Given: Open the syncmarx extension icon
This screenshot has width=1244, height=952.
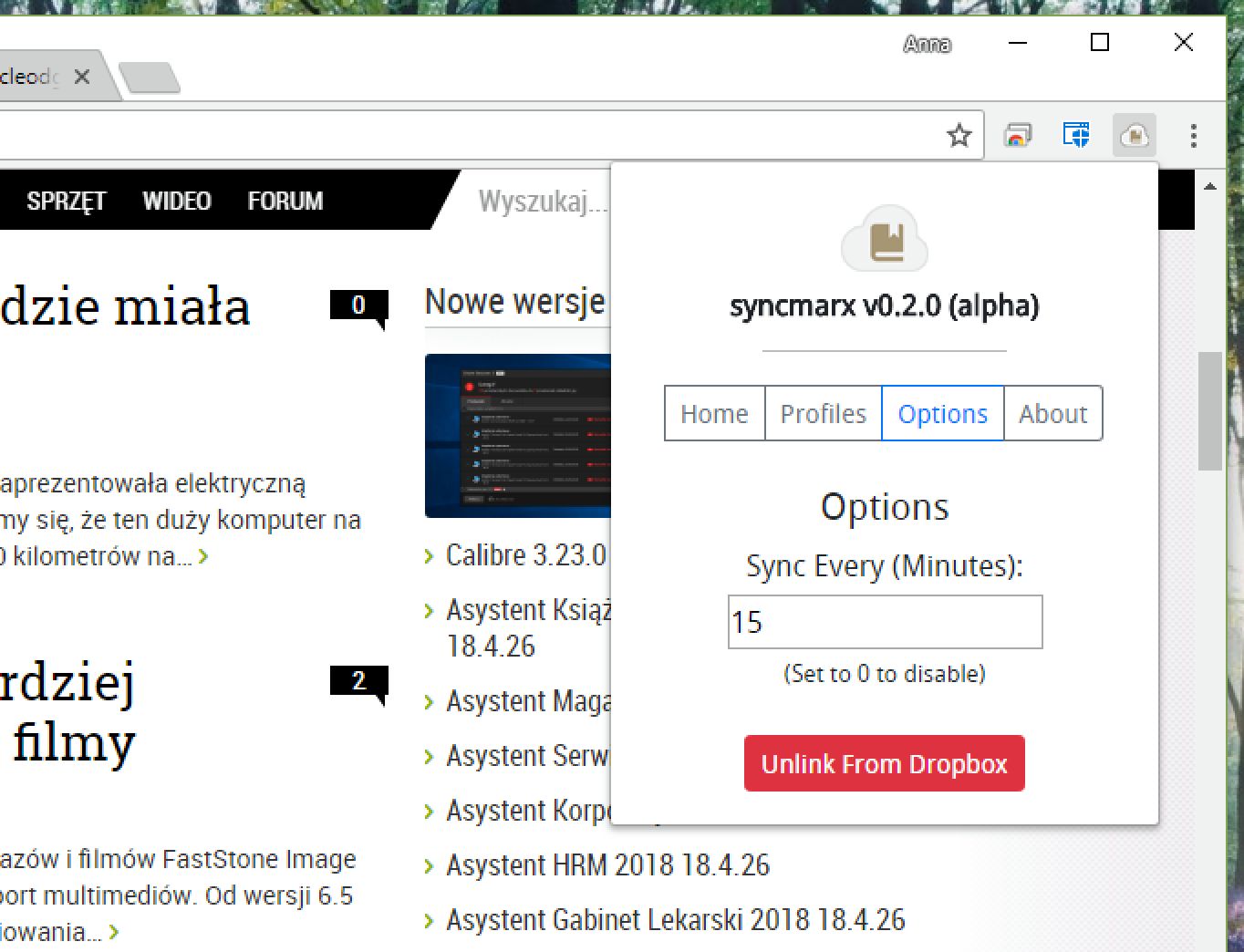Looking at the screenshot, I should click(x=1134, y=136).
